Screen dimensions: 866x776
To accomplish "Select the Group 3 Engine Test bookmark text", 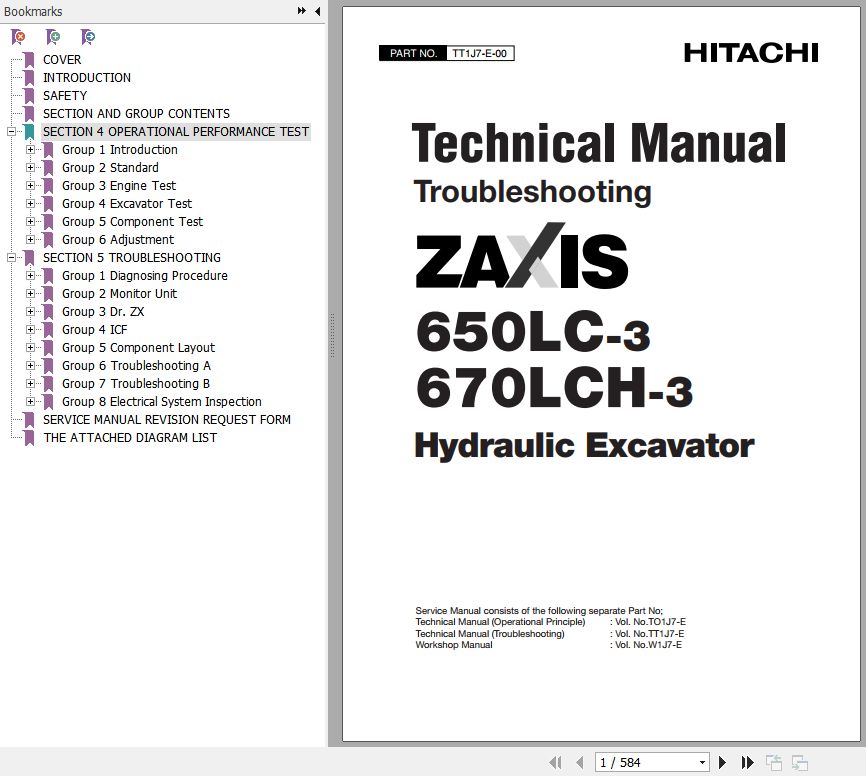I will click(119, 186).
